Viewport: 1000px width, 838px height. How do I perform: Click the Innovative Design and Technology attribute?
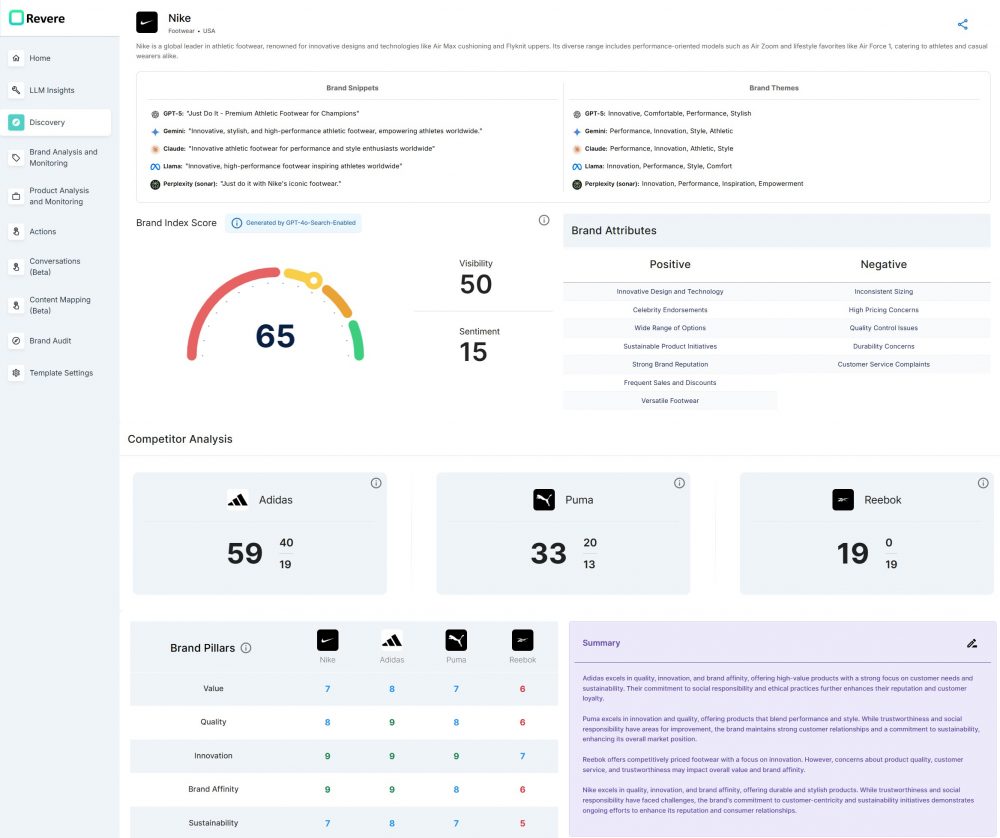670,292
